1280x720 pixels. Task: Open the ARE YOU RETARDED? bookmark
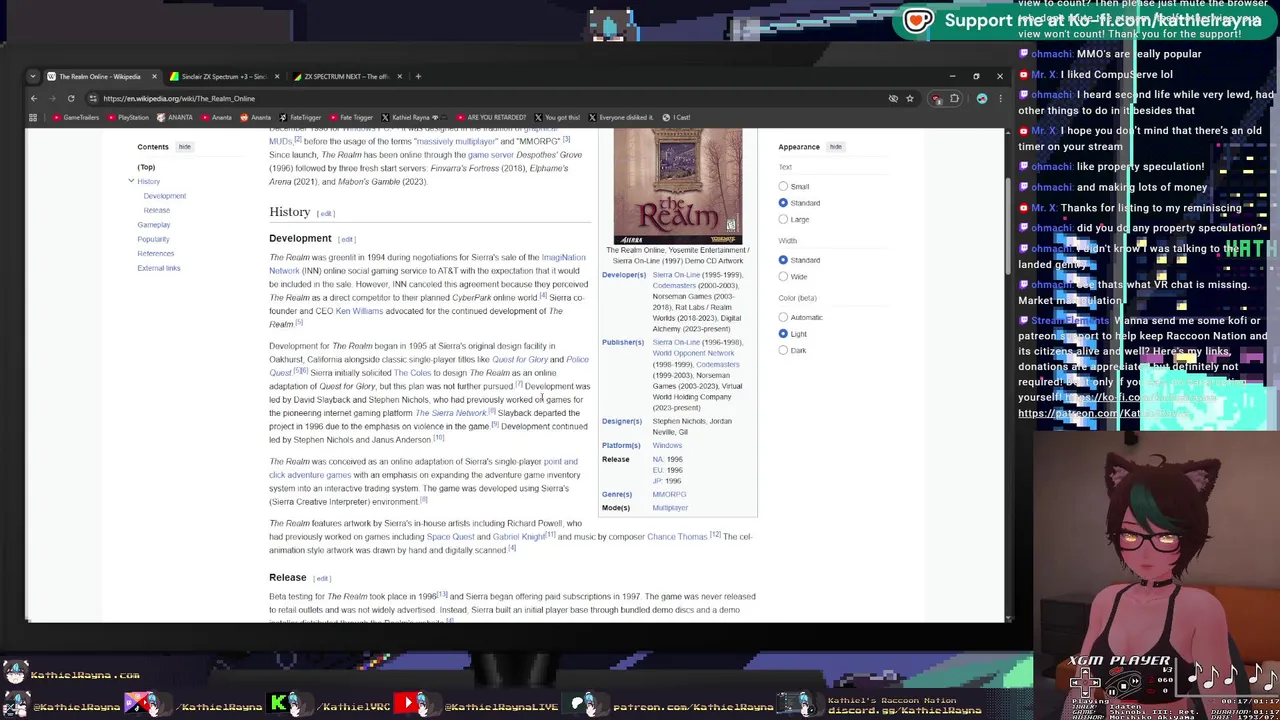click(491, 117)
